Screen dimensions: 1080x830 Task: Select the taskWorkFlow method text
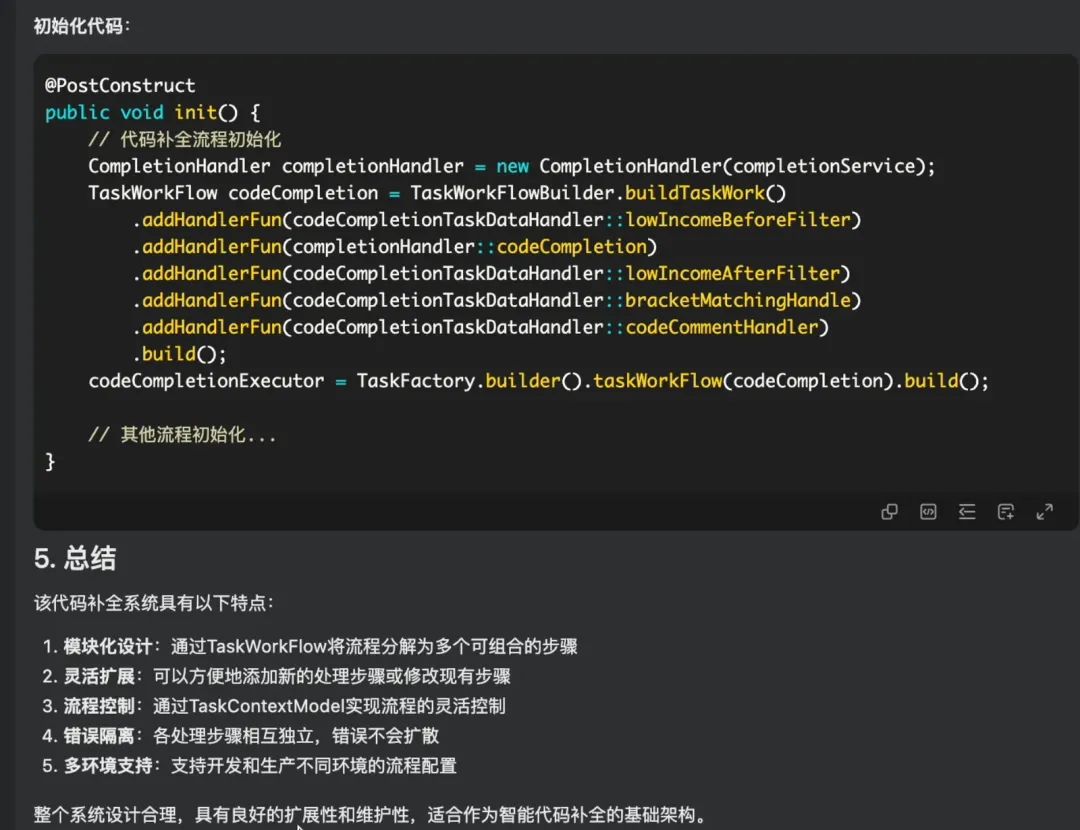click(x=659, y=380)
